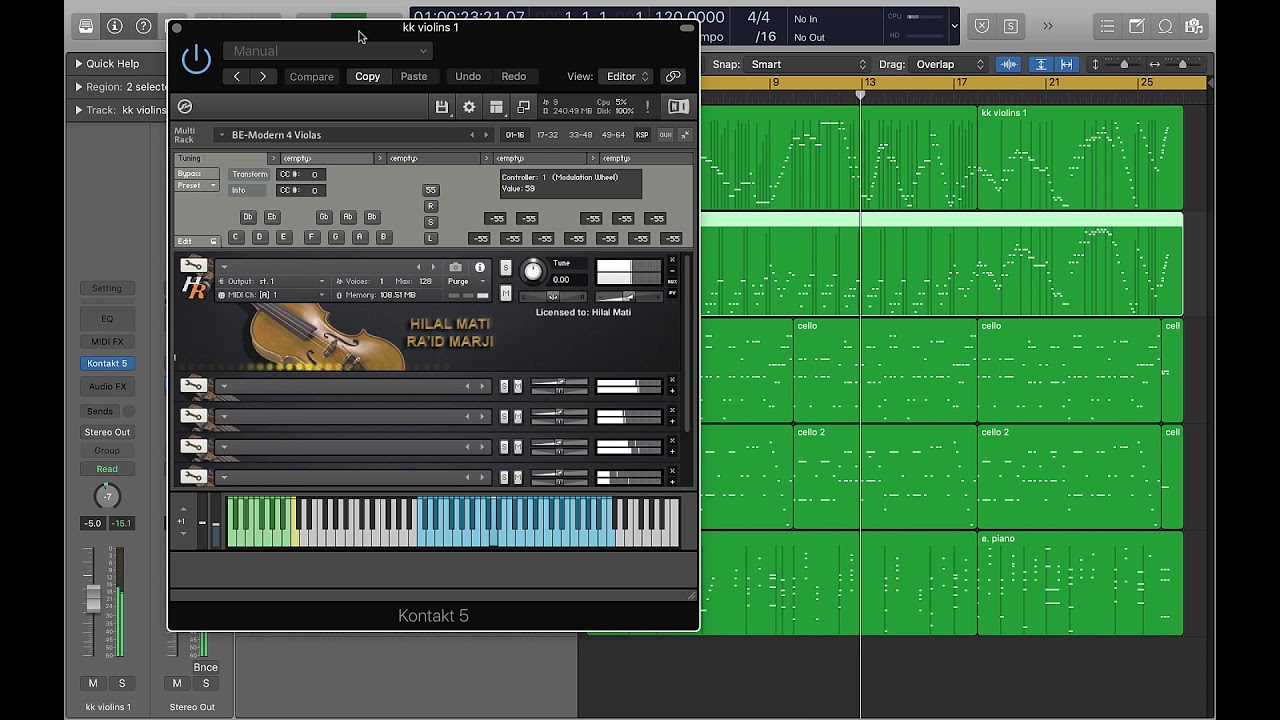The height and width of the screenshot is (720, 1280).
Task: Click the plugin link chain icon
Action: point(674,76)
